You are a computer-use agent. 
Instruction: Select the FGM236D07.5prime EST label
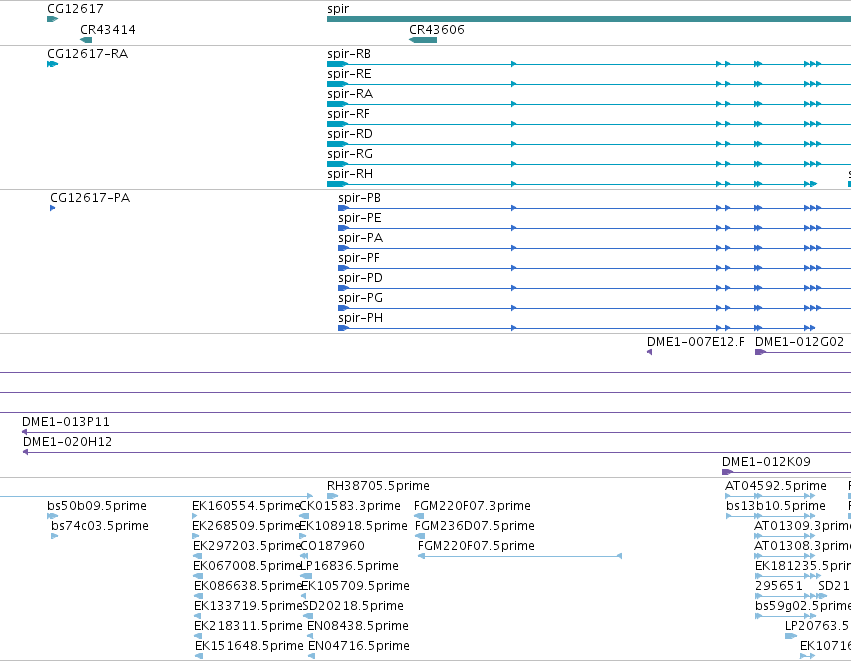click(x=475, y=526)
